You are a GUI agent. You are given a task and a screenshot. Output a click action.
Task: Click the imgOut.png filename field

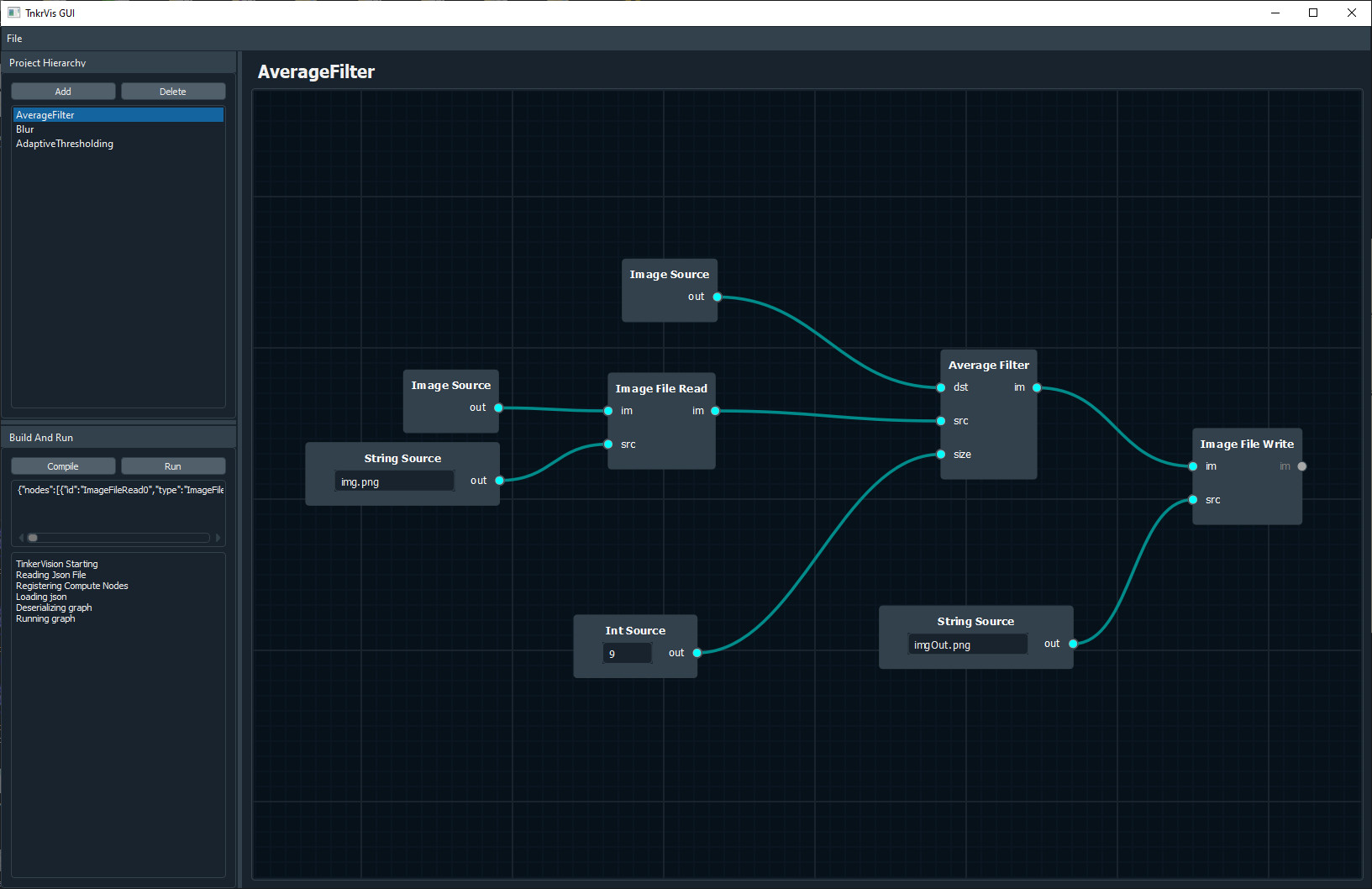click(967, 644)
